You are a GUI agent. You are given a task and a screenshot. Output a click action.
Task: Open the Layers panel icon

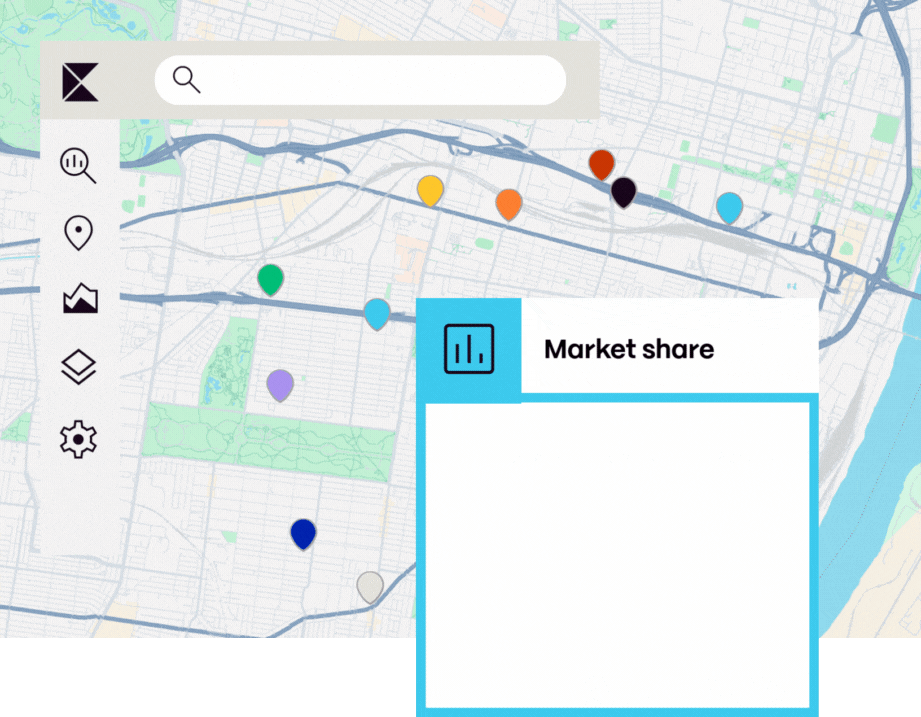tap(78, 367)
